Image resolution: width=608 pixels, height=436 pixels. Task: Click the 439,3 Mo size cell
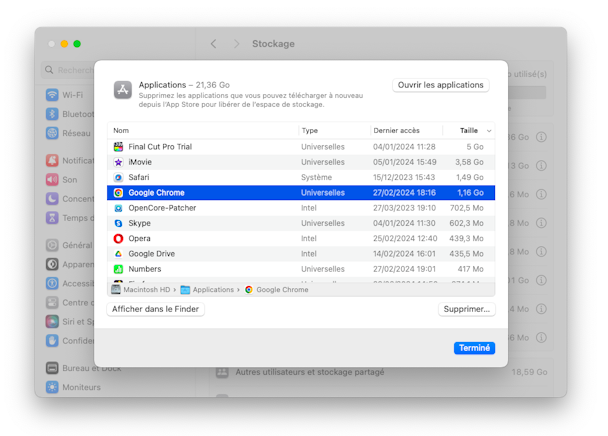(466, 239)
